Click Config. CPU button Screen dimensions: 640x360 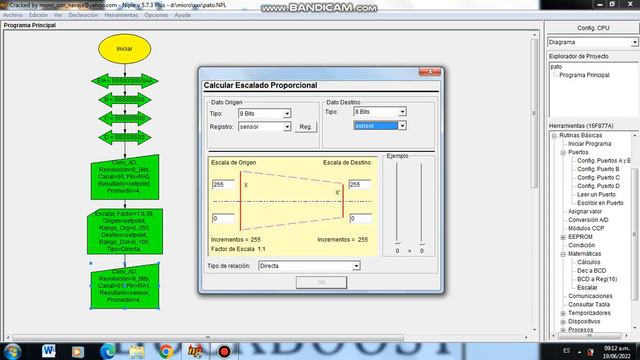[593, 28]
